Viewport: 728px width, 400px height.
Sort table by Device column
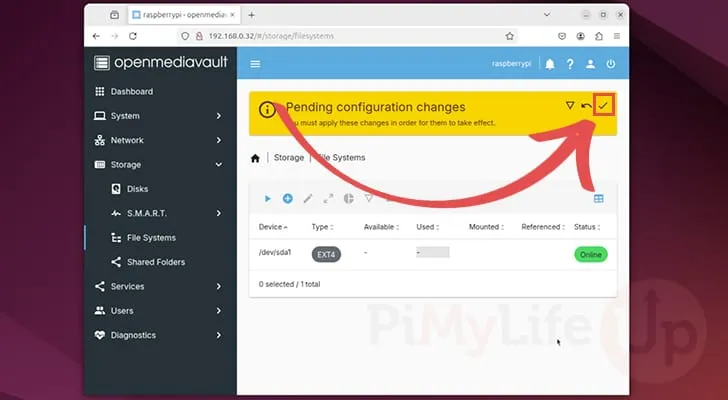[x=273, y=227]
